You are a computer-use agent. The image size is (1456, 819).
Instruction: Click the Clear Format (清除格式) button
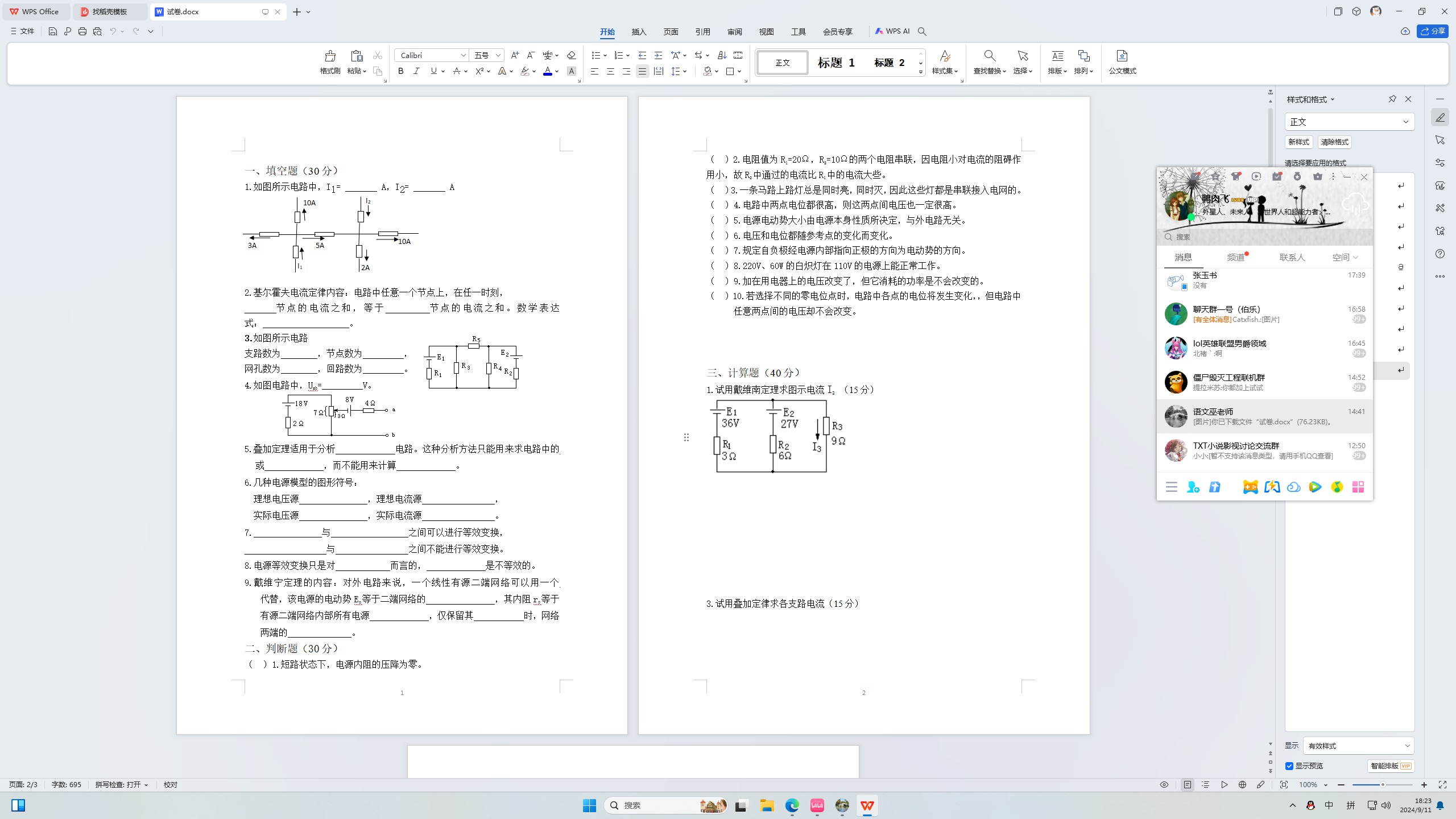[1334, 142]
